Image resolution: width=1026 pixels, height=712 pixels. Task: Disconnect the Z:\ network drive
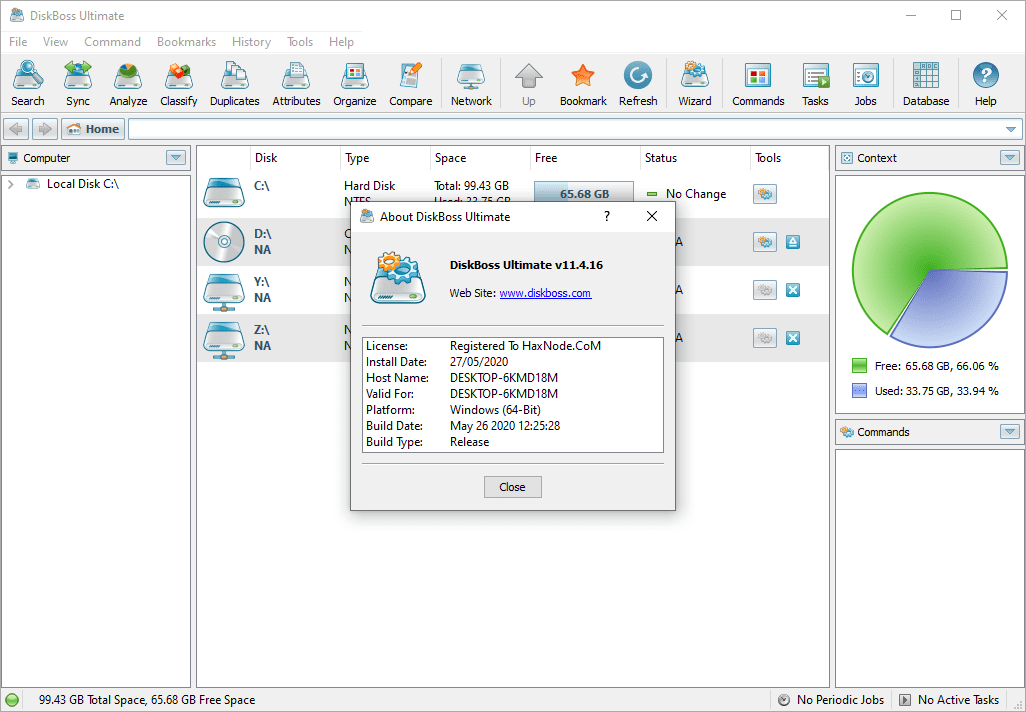[x=793, y=338]
